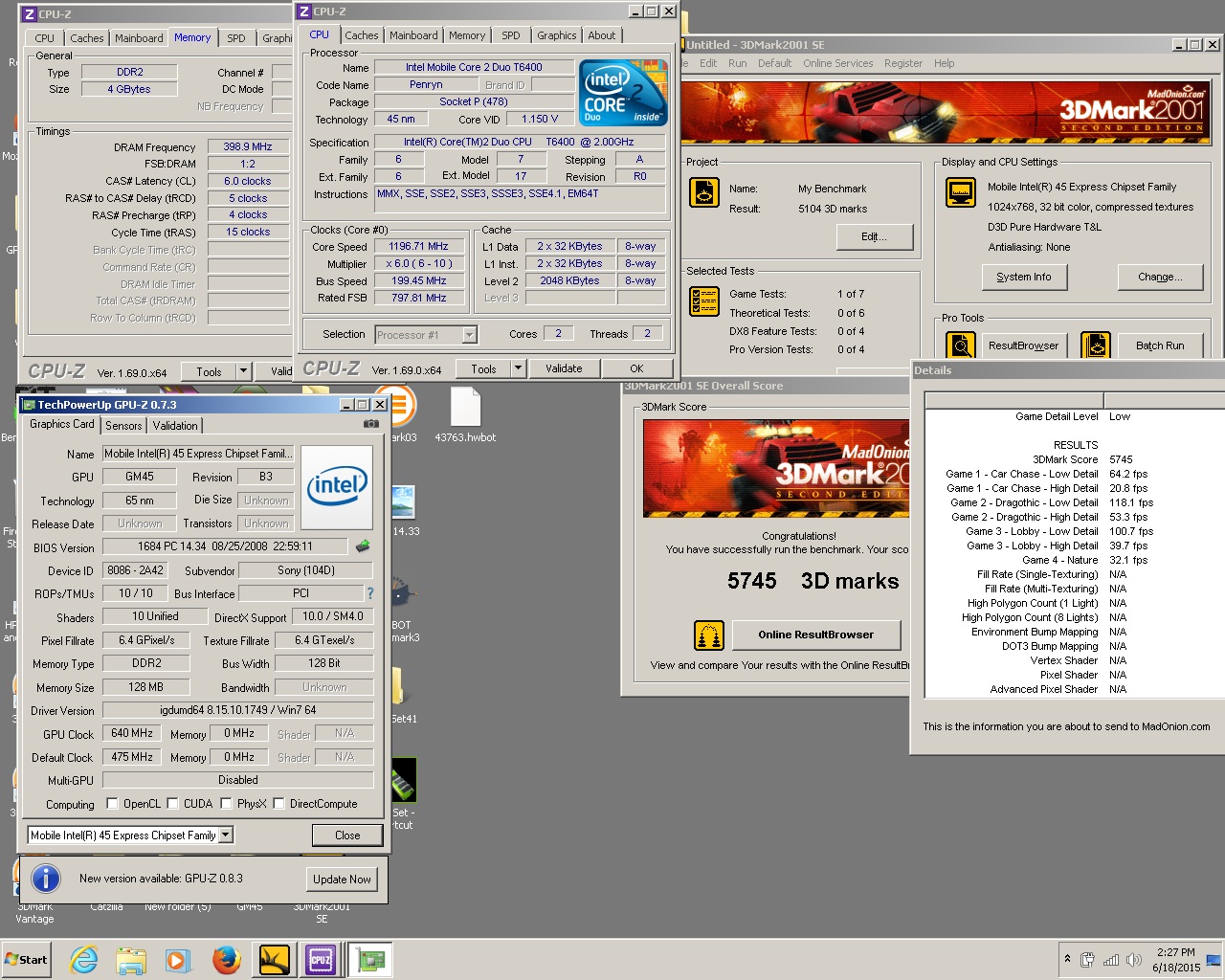Click the BIOS Version field in GPU-Z
Screen dimensions: 1225x980
point(225,546)
